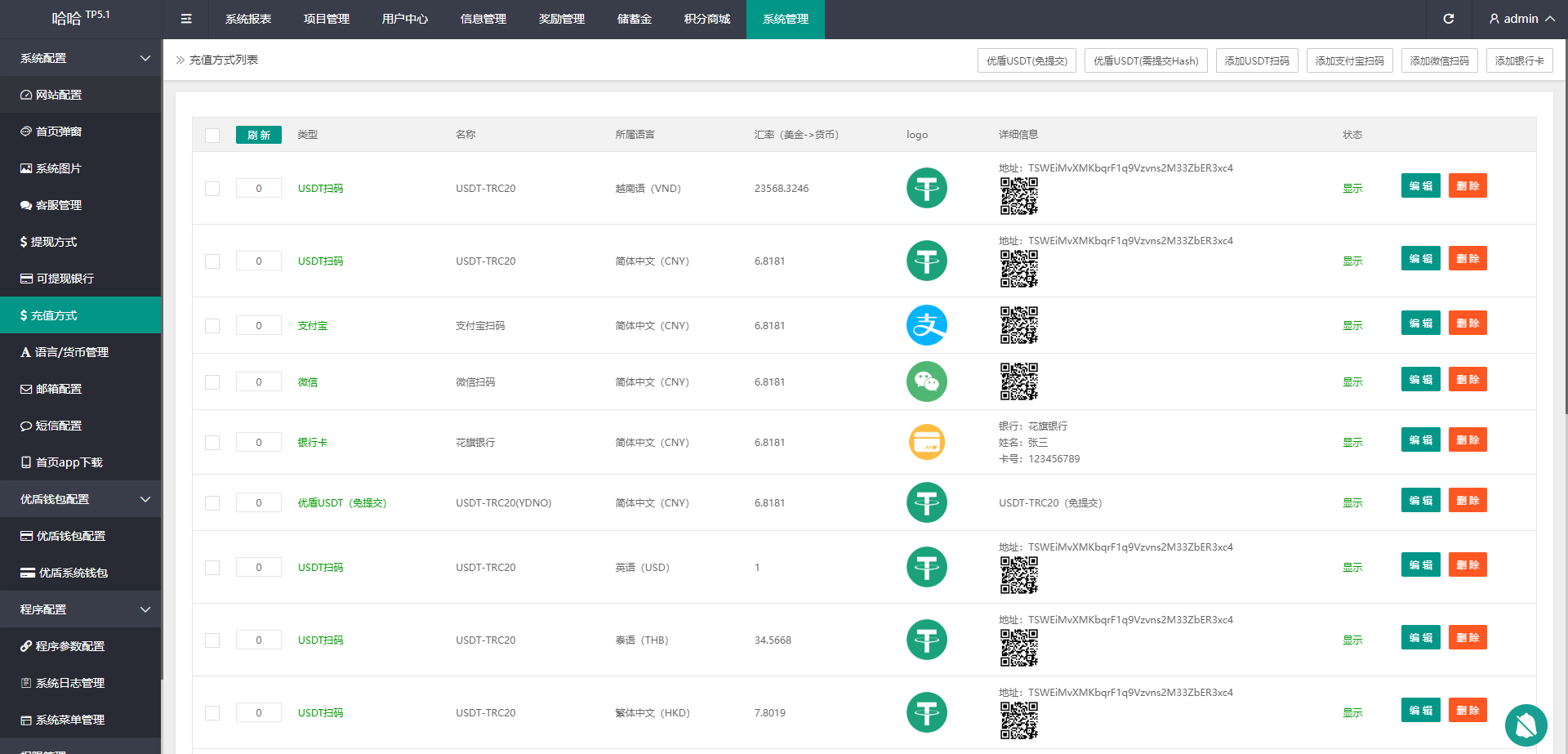This screenshot has height=754, width=1568.
Task: Click the Alipay logo icon
Action: [926, 325]
